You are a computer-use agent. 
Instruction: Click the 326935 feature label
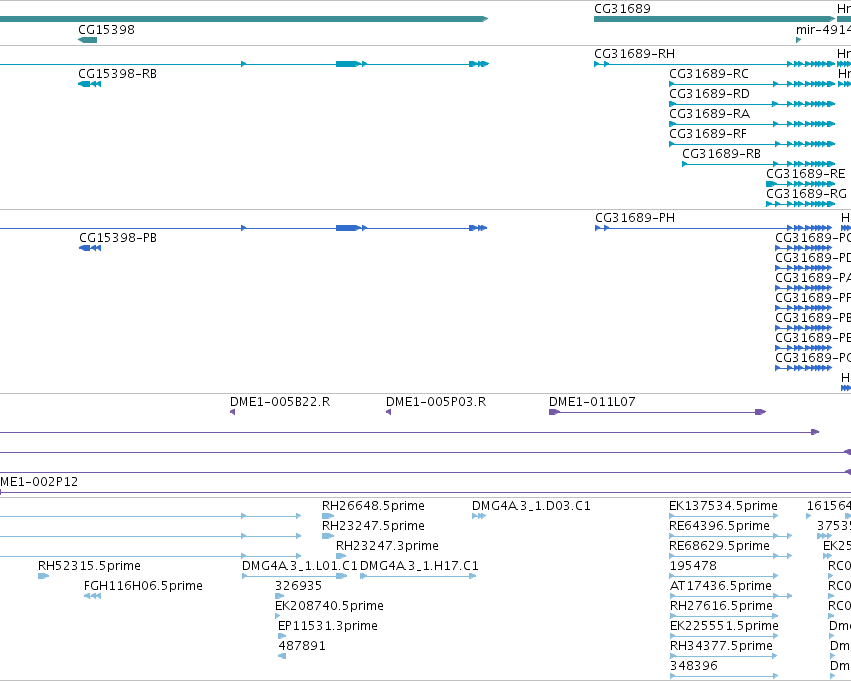[x=299, y=586]
